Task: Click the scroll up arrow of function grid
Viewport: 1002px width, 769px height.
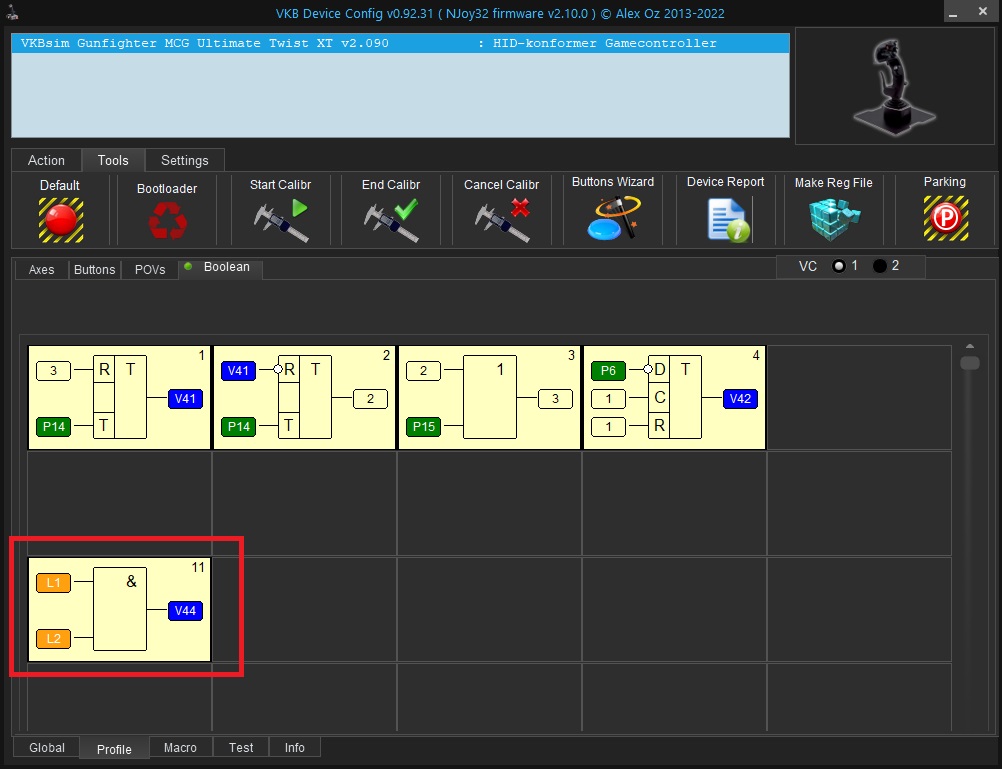Action: [970, 346]
